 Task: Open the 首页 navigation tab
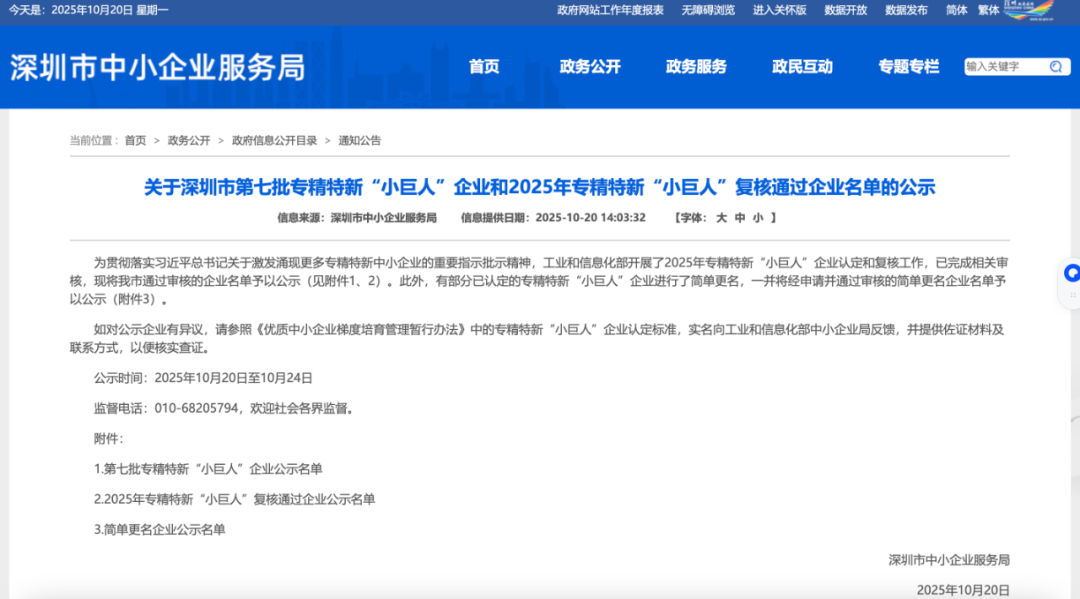[484, 67]
